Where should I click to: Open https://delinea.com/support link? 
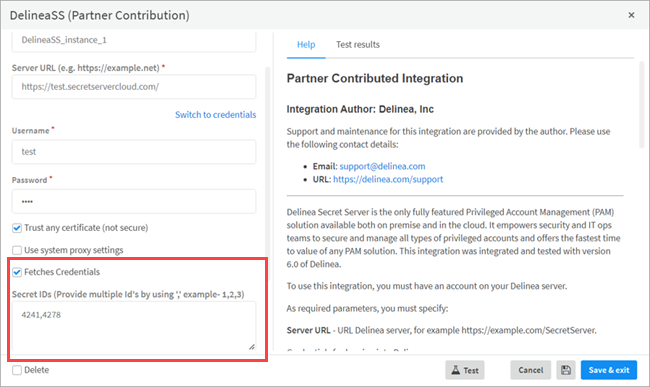click(388, 179)
